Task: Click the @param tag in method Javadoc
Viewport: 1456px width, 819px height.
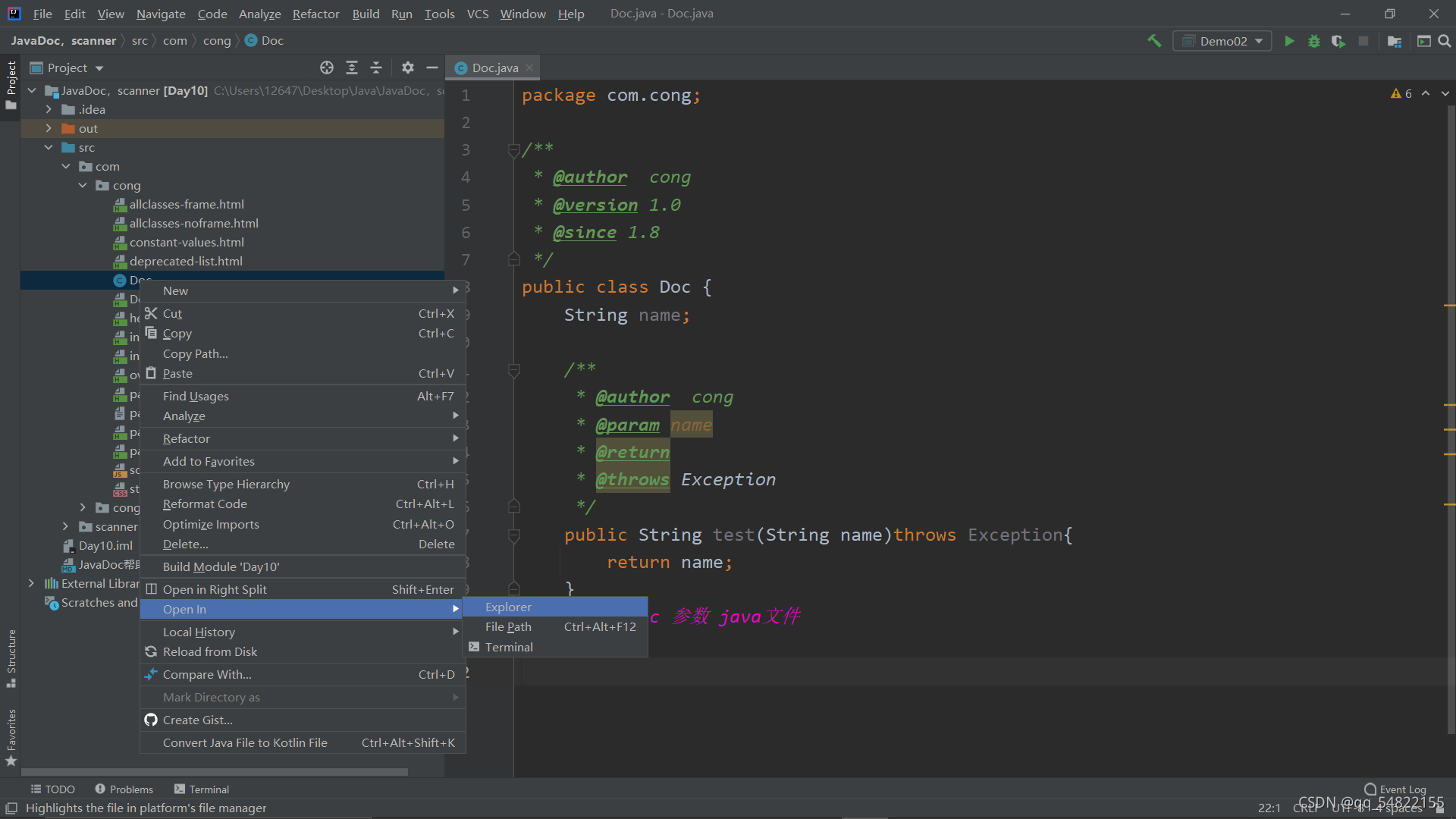Action: click(627, 425)
